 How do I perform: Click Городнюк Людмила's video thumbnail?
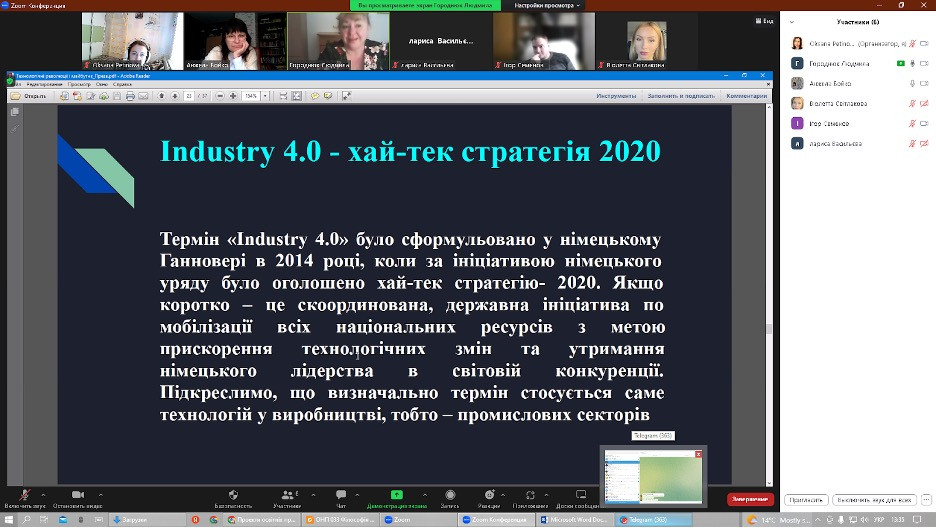click(338, 41)
